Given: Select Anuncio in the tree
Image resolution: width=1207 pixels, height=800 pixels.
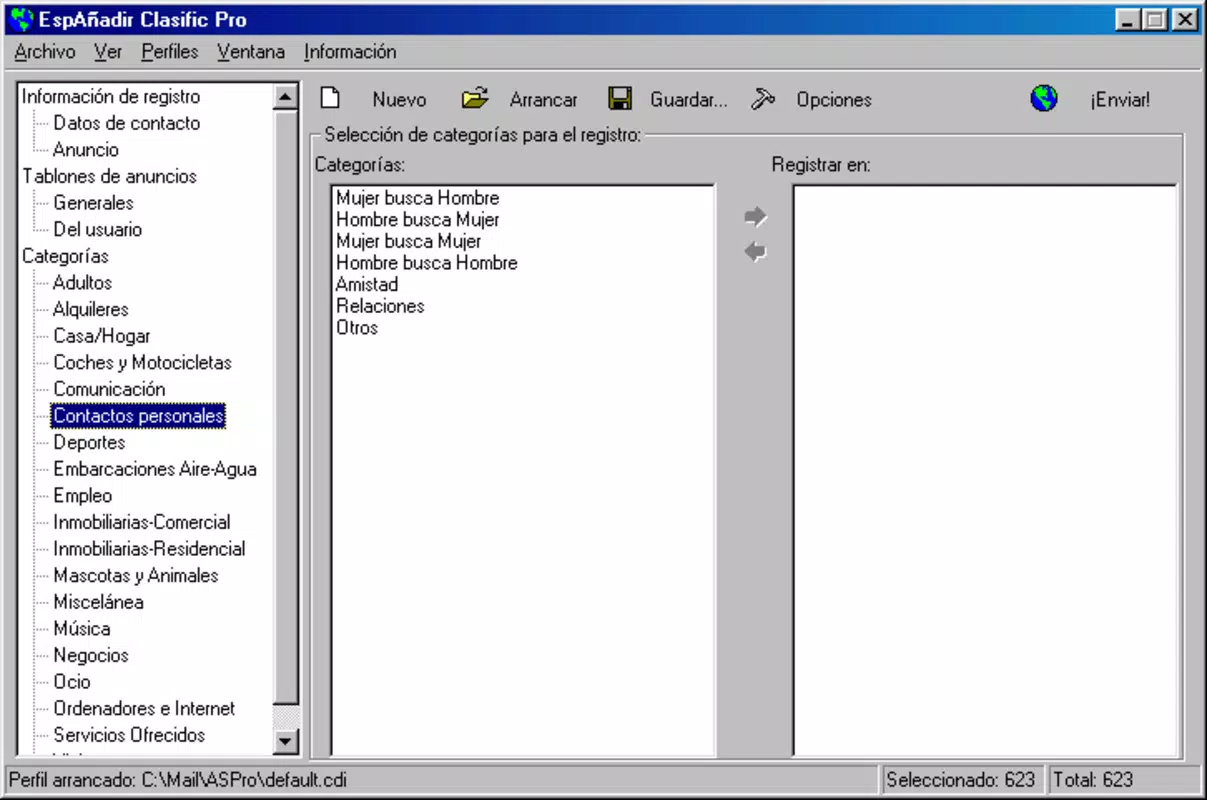Looking at the screenshot, I should tap(86, 150).
